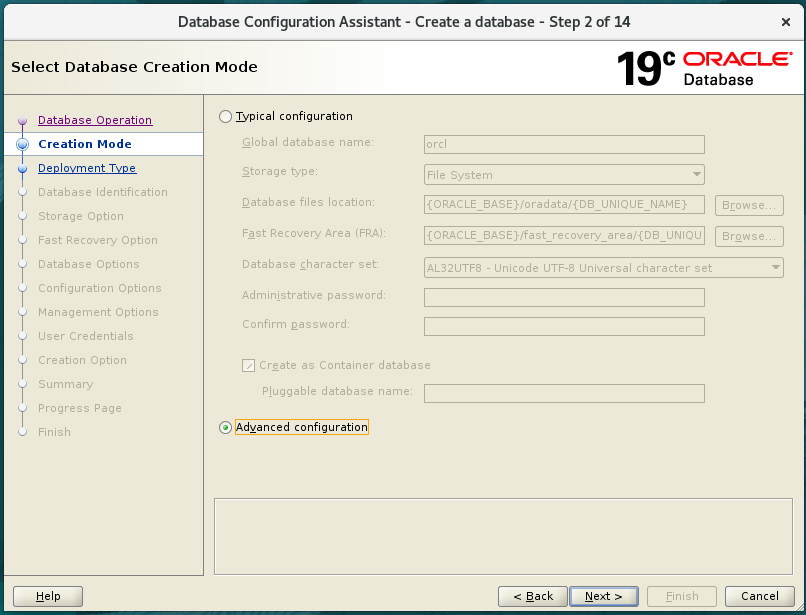Screen dimensions: 806x615
Task: Click the Oracle 19c Database logo
Action: 704,68
